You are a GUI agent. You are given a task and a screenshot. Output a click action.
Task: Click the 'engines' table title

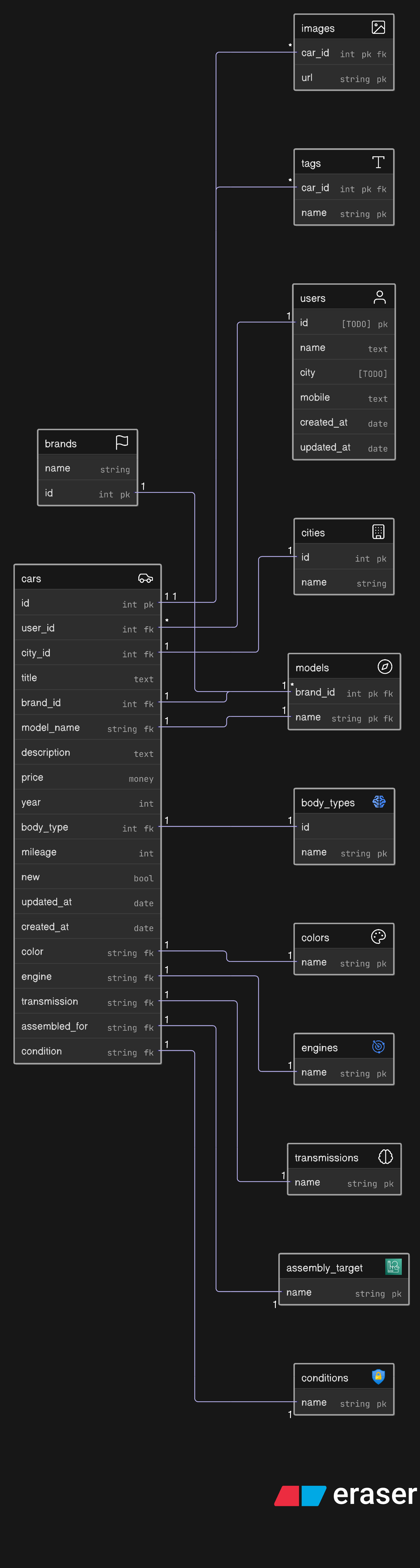(319, 1047)
